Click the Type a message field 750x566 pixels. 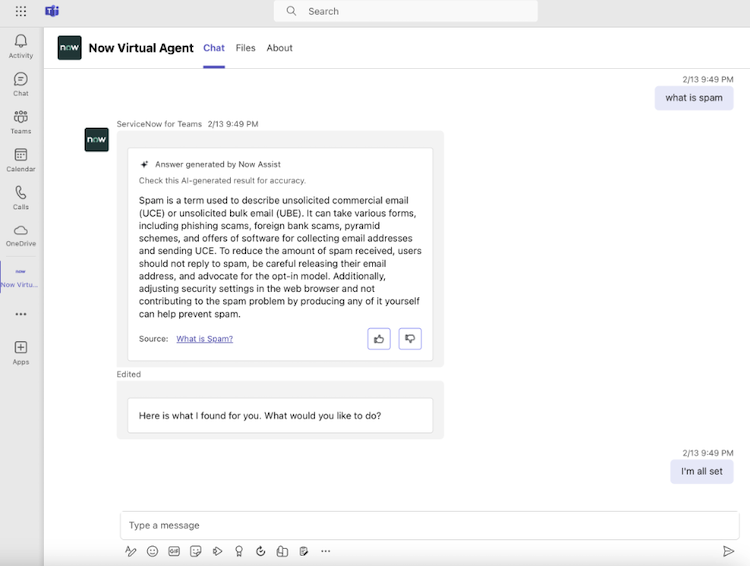(430, 525)
